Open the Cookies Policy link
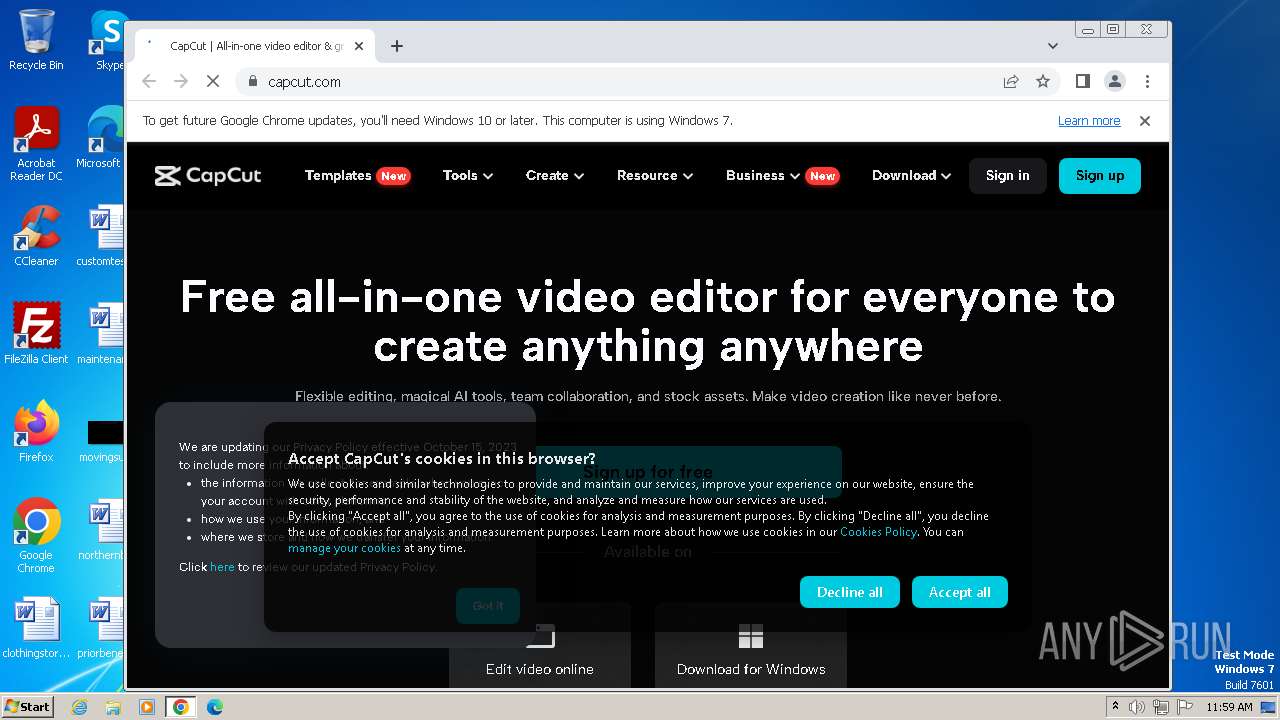 (x=878, y=532)
